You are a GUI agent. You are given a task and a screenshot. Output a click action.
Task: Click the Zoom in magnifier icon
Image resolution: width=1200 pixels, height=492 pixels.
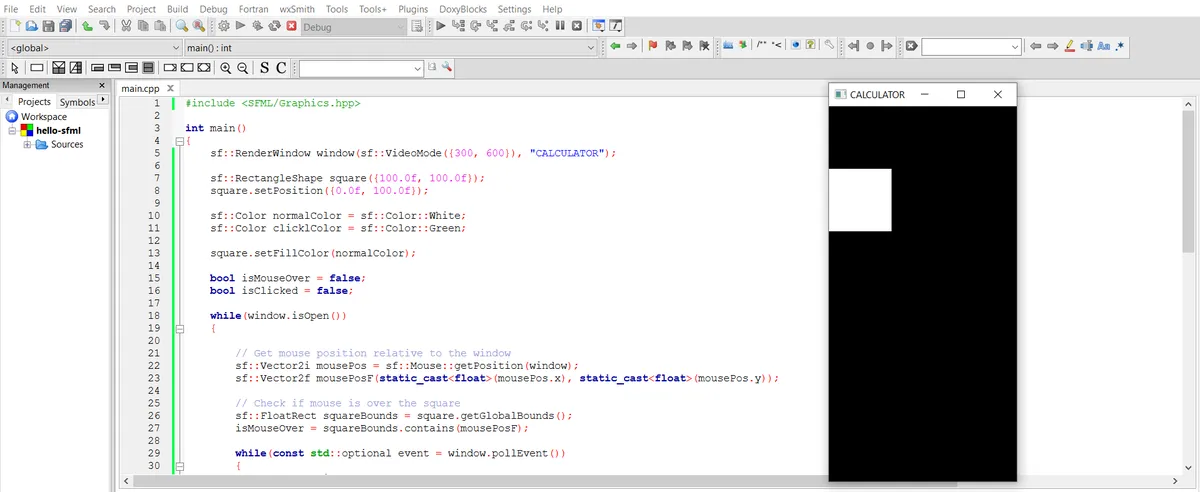click(225, 68)
